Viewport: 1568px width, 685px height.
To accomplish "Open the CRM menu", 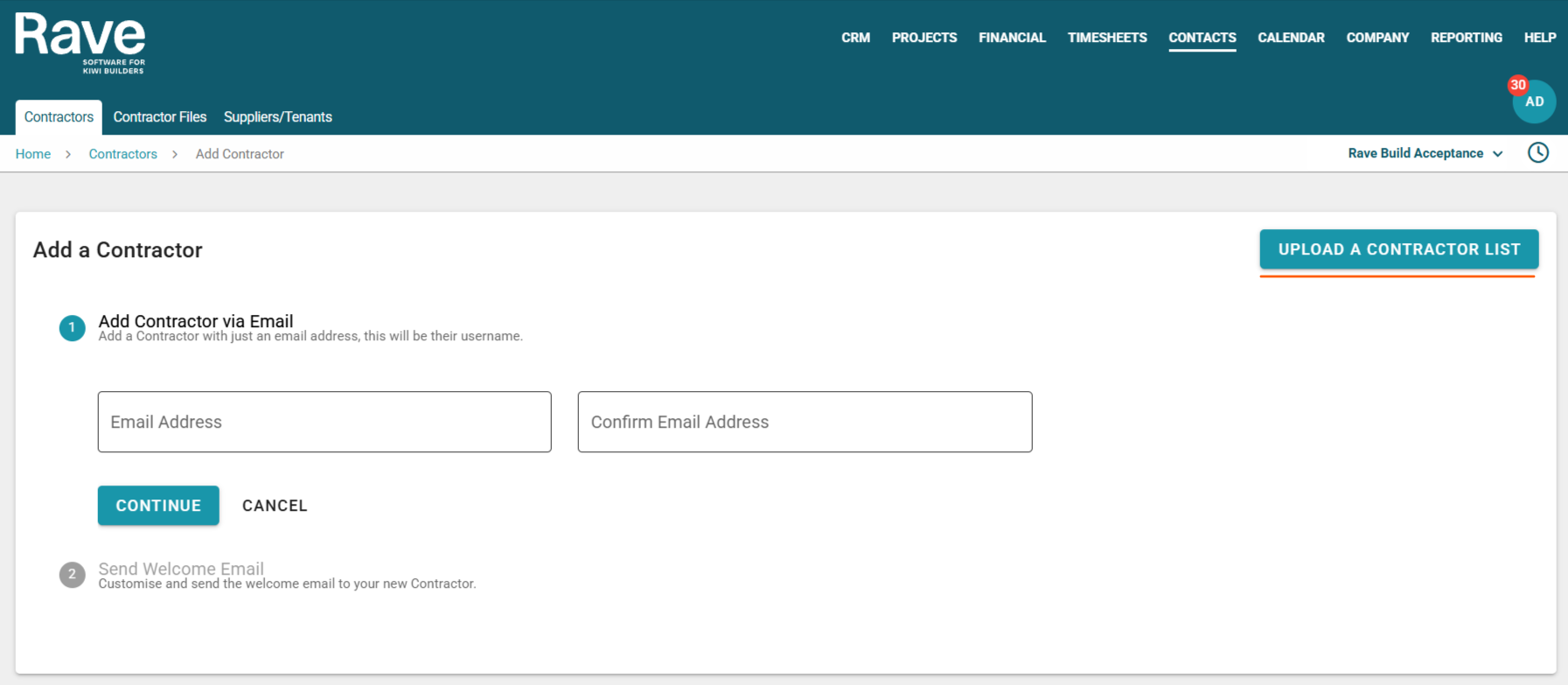I will point(855,38).
